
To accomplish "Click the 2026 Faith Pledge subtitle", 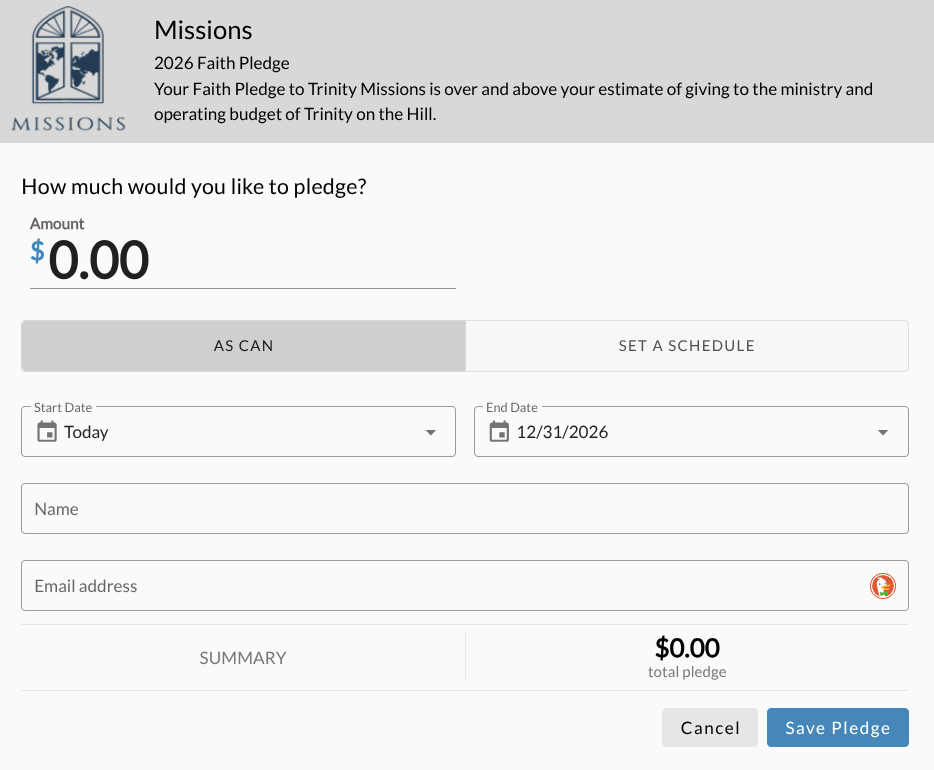I will (222, 63).
